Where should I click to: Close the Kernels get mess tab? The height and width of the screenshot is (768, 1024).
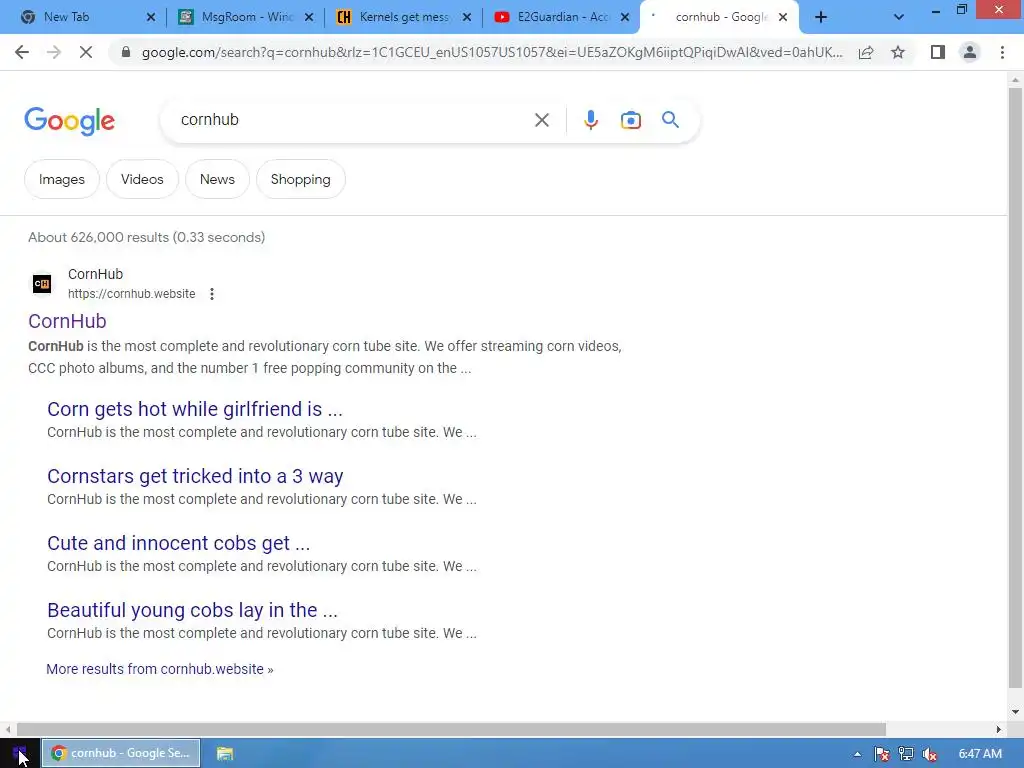coord(467,18)
